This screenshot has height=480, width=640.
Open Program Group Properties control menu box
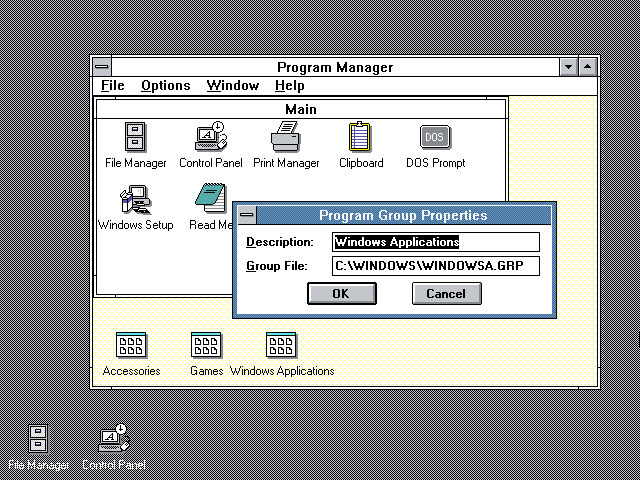point(247,215)
